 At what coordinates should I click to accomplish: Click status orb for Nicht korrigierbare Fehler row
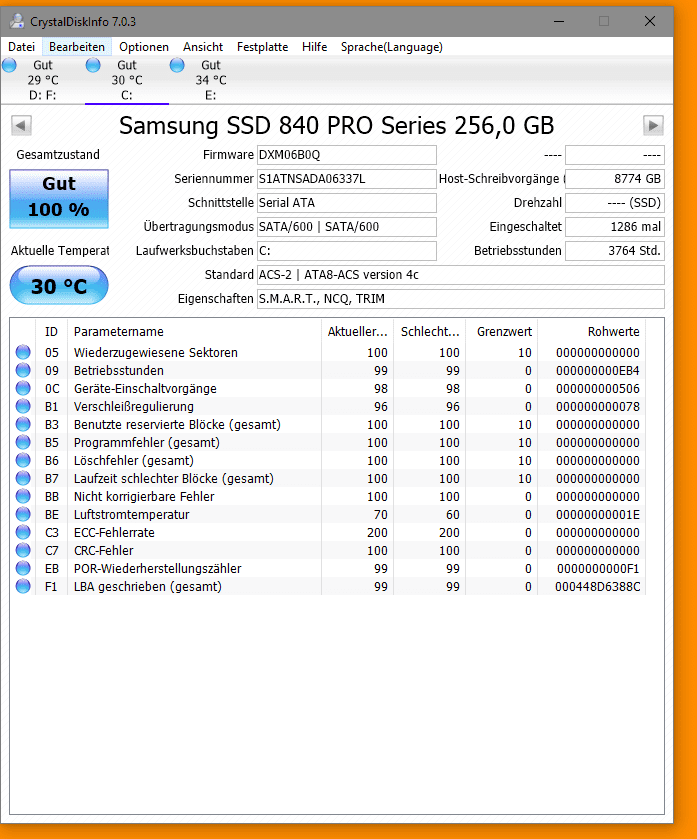(x=23, y=496)
